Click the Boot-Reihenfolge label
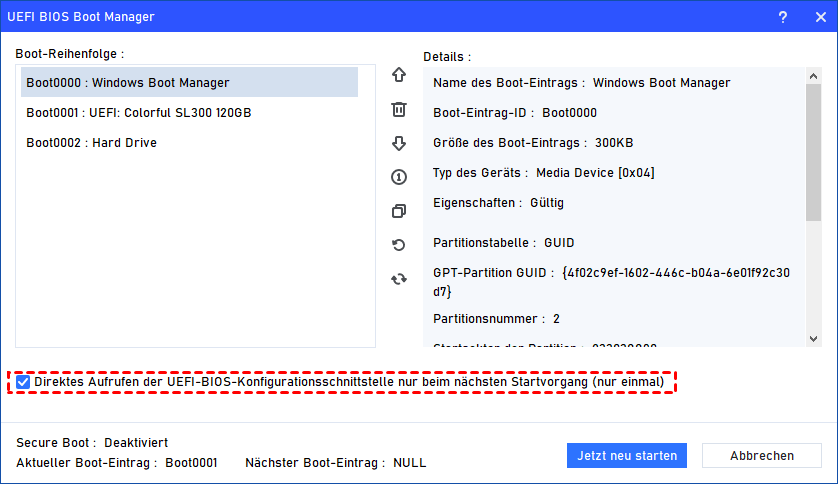This screenshot has height=484, width=838. tap(69, 54)
